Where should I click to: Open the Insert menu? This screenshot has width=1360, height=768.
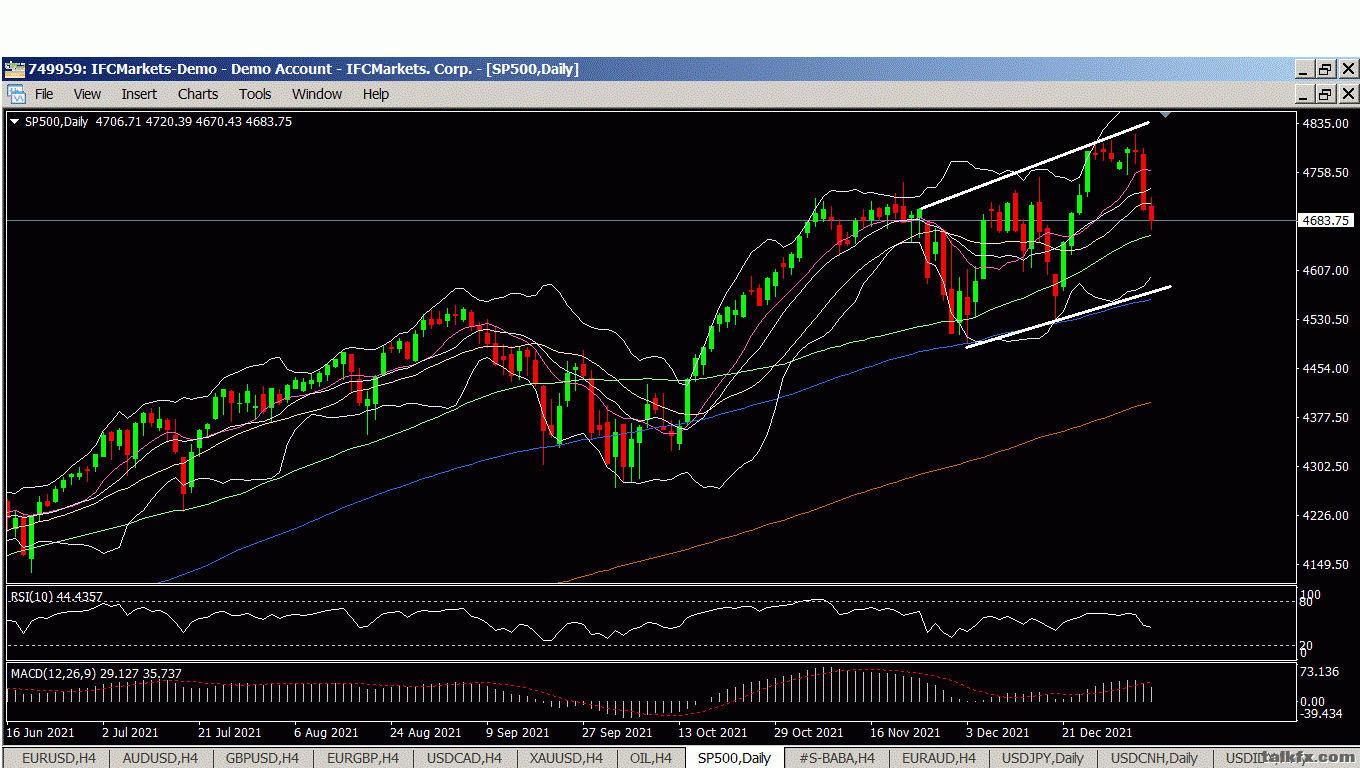[139, 94]
